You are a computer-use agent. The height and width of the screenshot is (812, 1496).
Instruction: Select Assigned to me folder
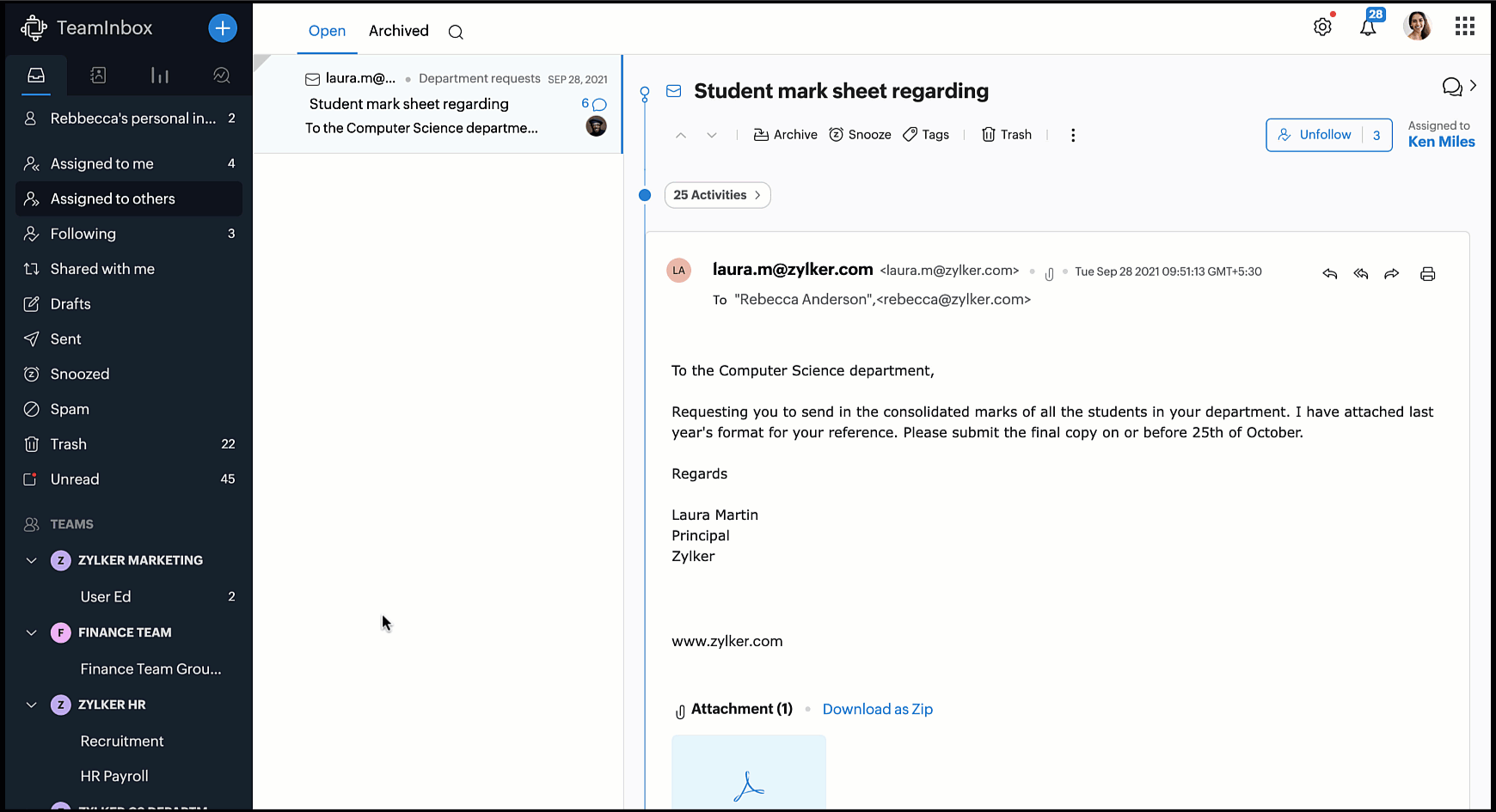click(102, 163)
